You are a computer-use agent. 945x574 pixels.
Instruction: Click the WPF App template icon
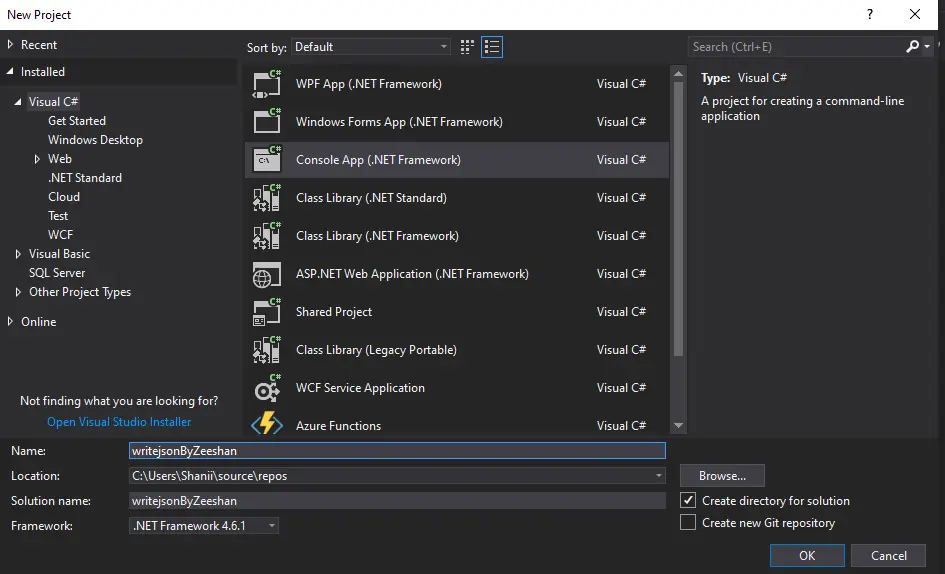267,84
